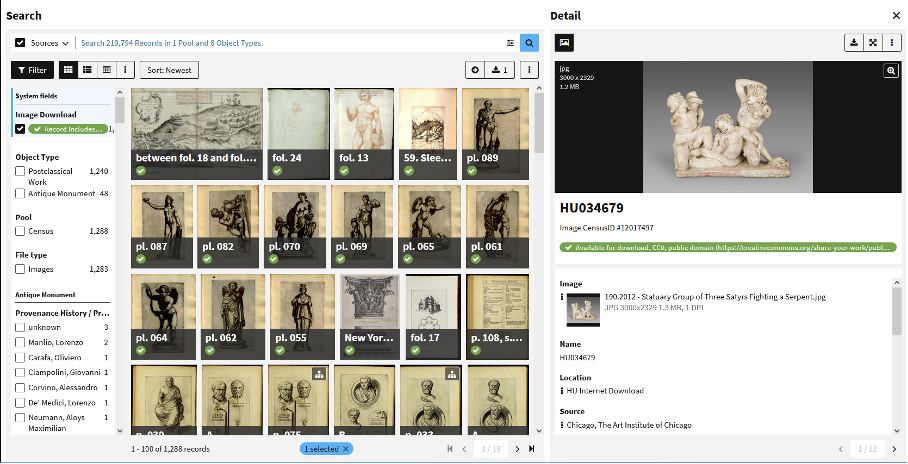Click the download selected records button
The height and width of the screenshot is (464, 908).
(x=502, y=70)
